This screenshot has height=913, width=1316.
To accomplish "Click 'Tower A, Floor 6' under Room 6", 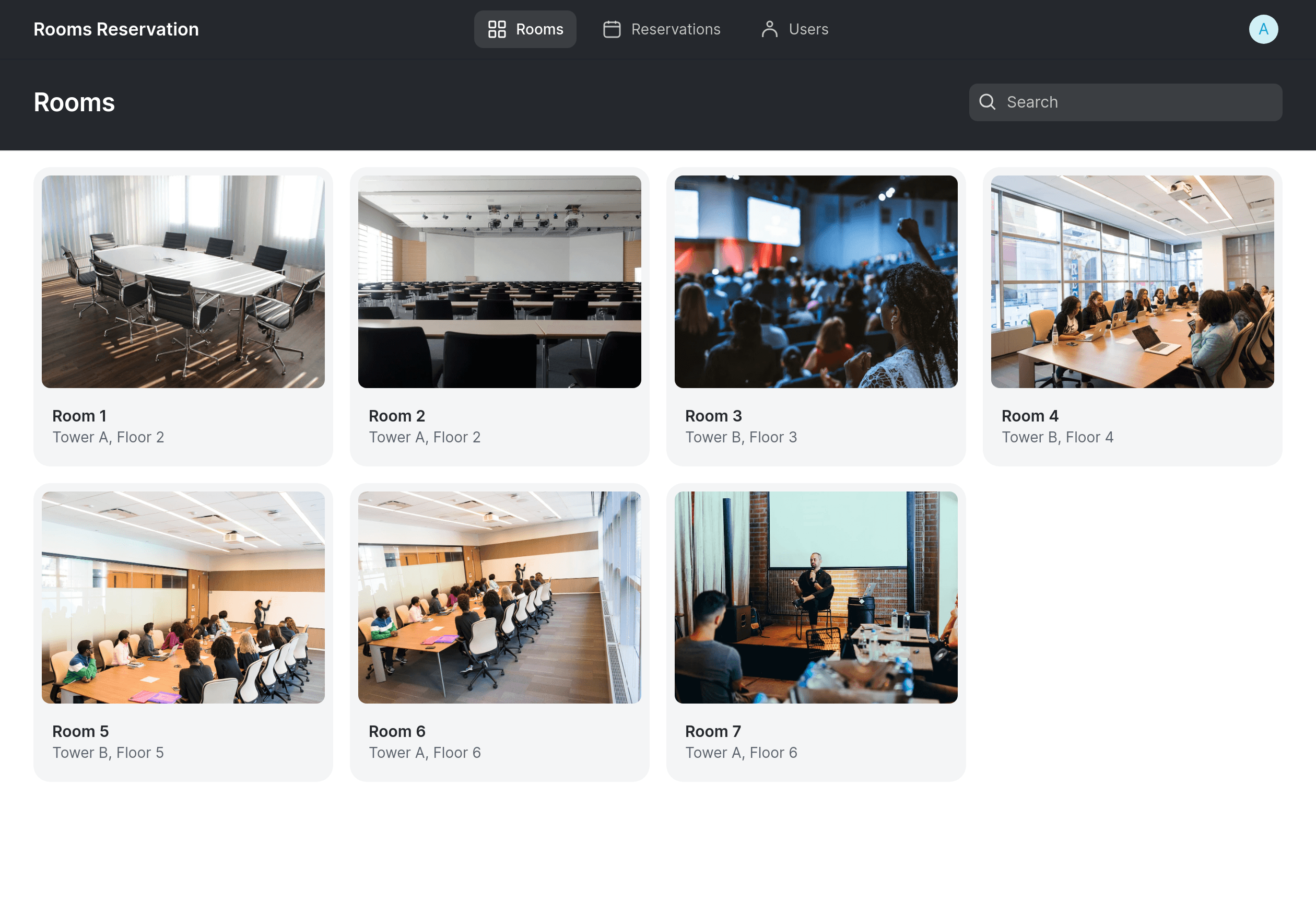I will click(425, 752).
